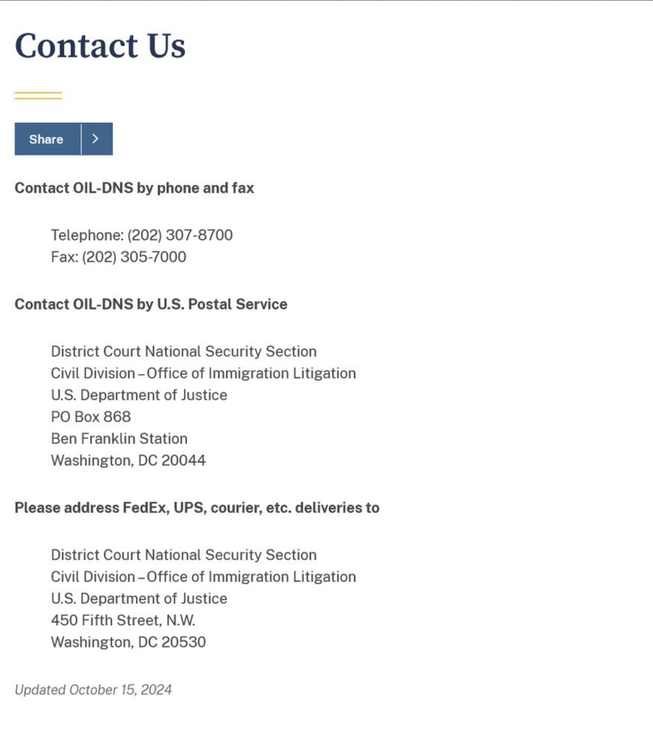Click the yellow divider line below heading
The image size is (653, 750).
click(38, 96)
